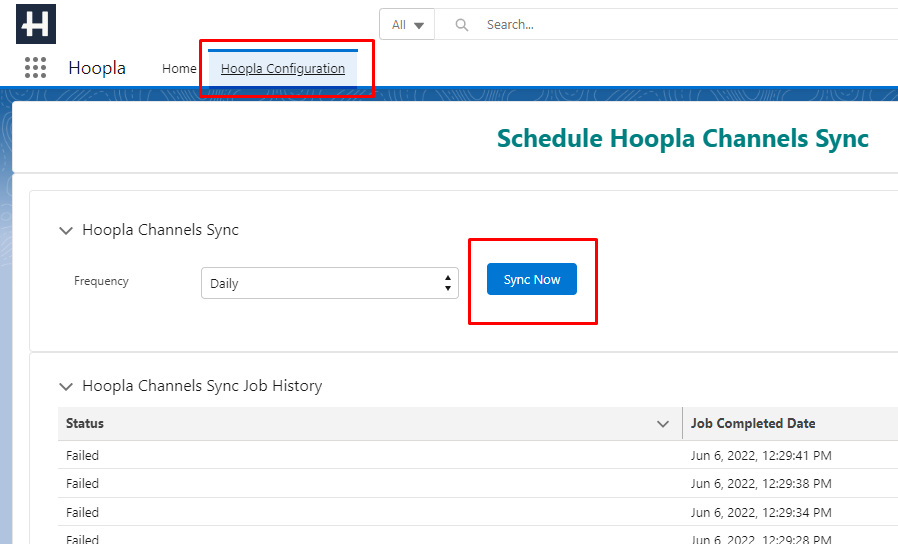Select Failed status in the 12:29:34 PM row
This screenshot has width=898, height=544.
tap(82, 512)
